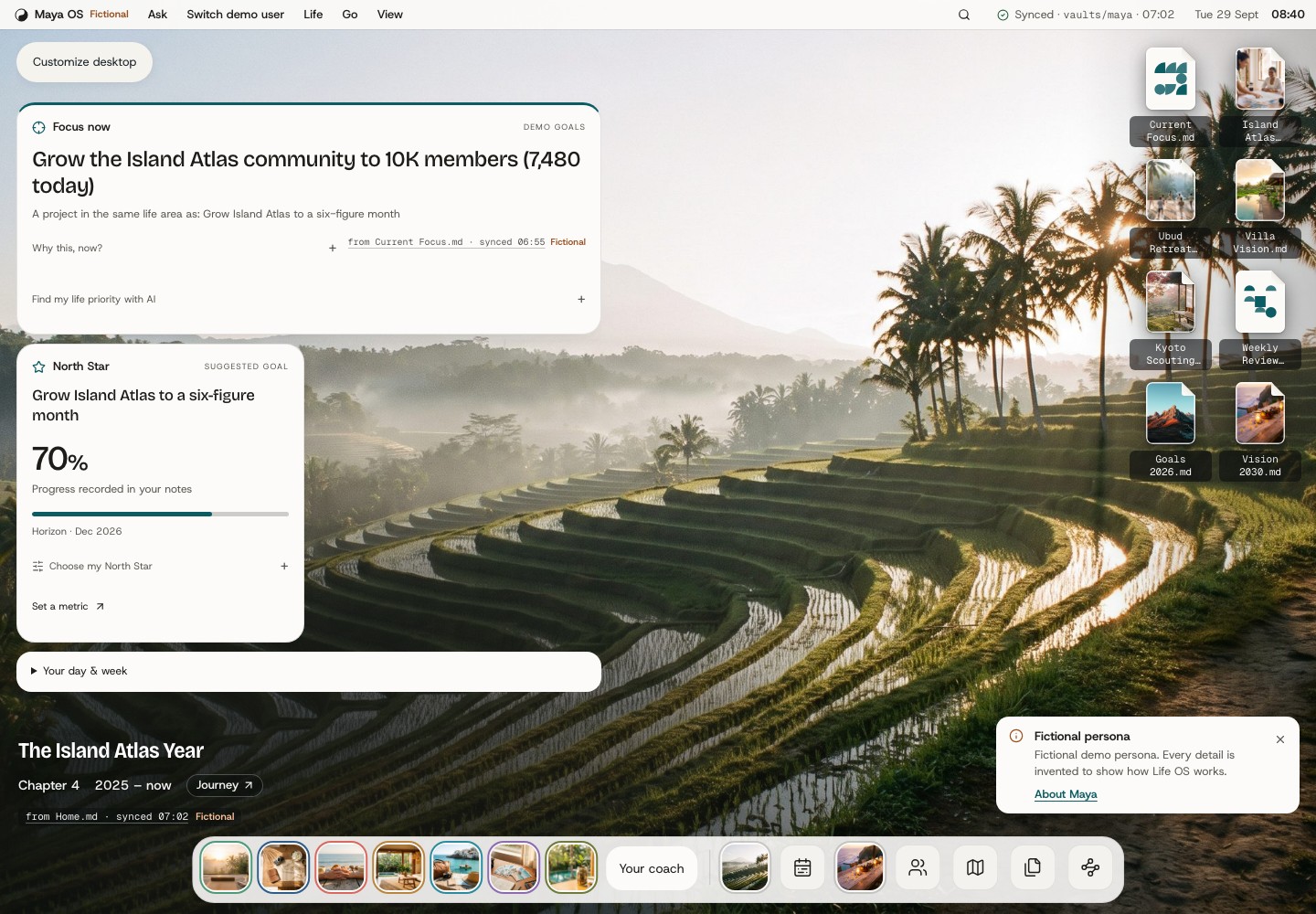Open the Current Focus.md desktop file
The height and width of the screenshot is (914, 1316).
coord(1171,96)
